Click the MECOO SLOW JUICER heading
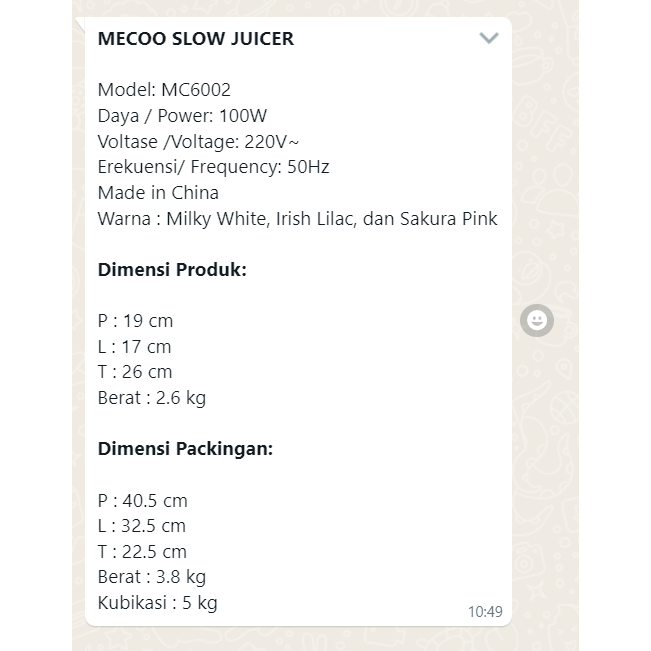The image size is (651, 651). (x=196, y=39)
